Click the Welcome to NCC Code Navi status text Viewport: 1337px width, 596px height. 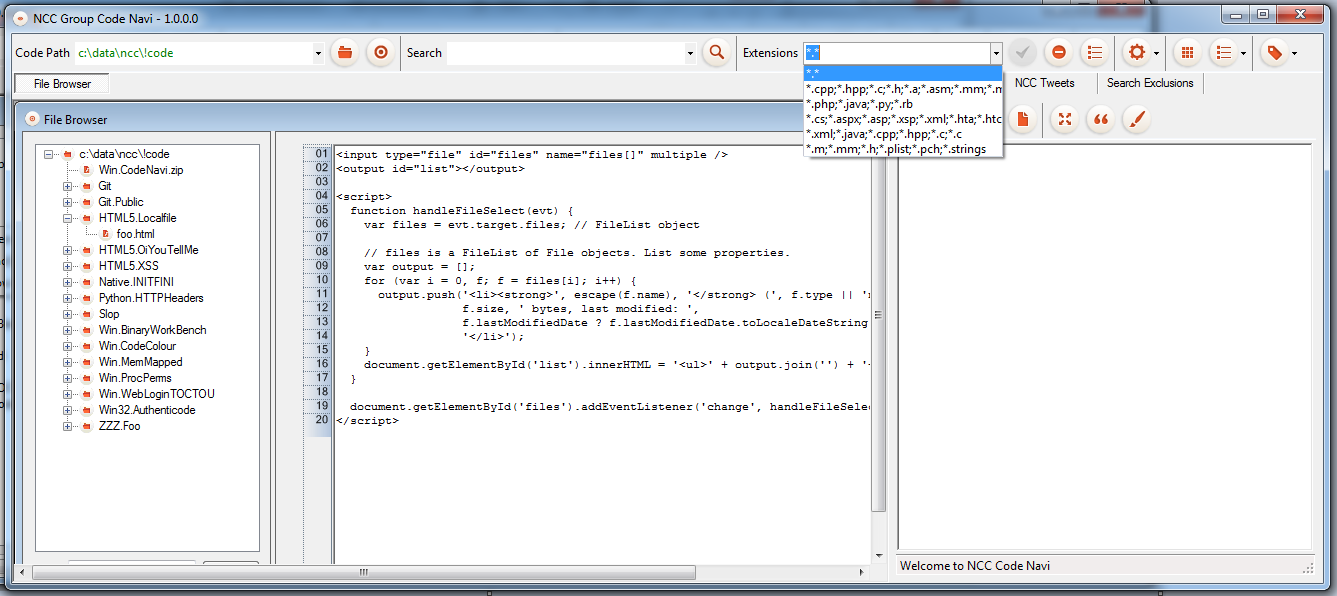point(975,566)
